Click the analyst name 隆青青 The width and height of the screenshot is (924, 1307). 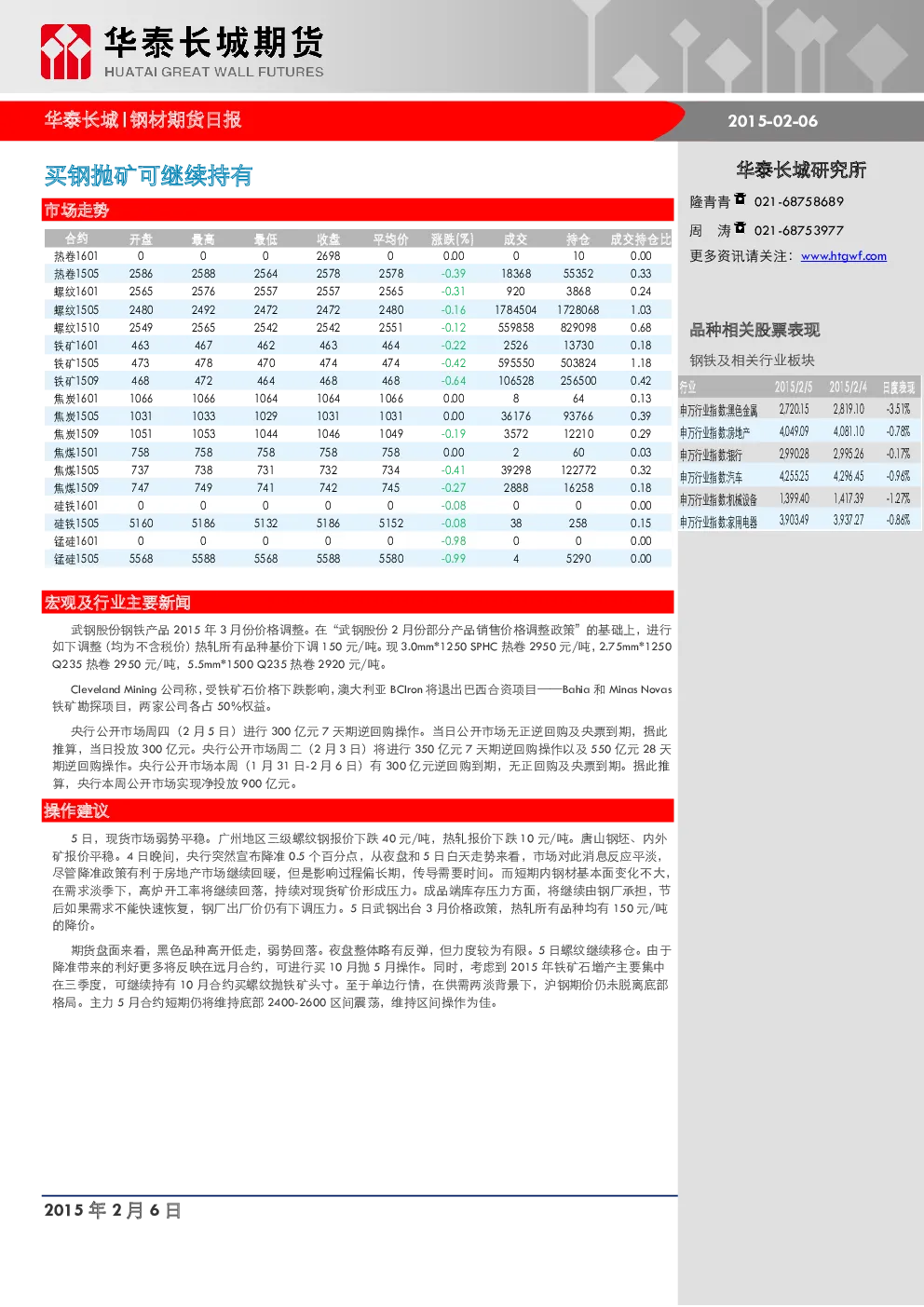[x=710, y=202]
